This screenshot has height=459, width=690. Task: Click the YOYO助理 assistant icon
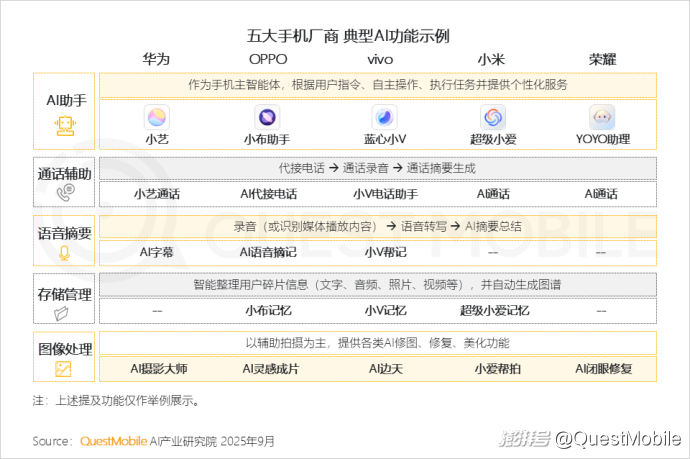601,117
